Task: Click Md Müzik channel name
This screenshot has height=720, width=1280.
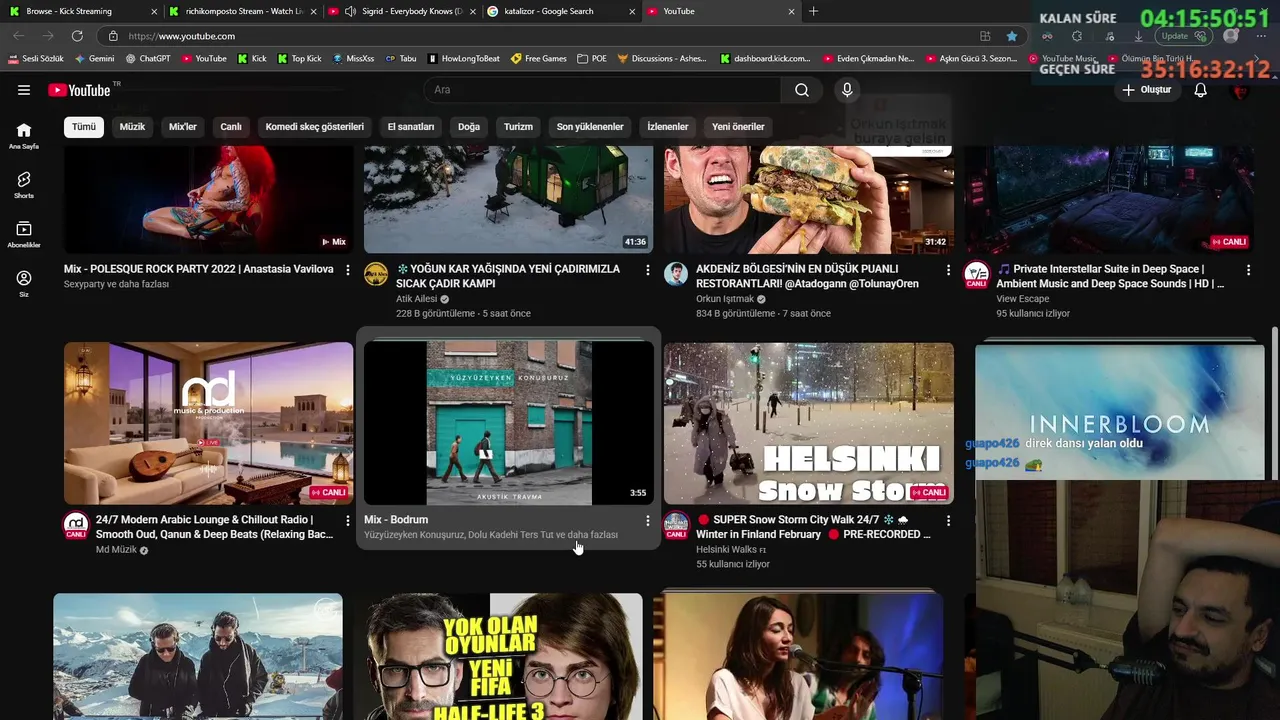Action: point(116,550)
